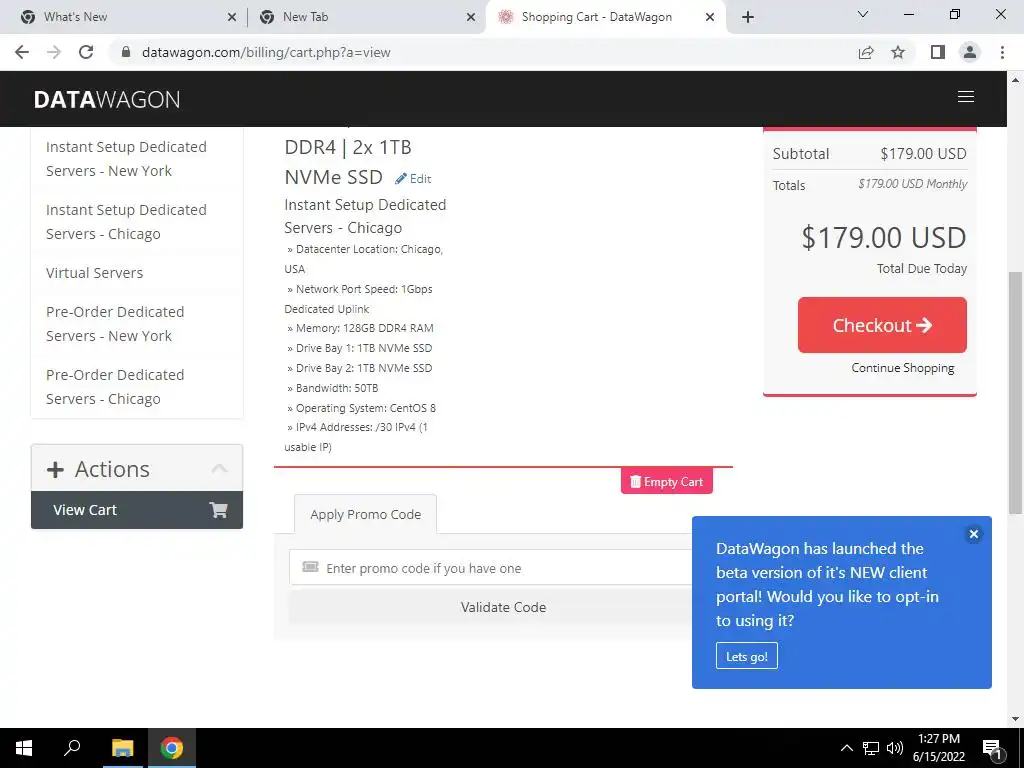Image resolution: width=1024 pixels, height=768 pixels.
Task: Click the browser back arrow
Action: (22, 52)
